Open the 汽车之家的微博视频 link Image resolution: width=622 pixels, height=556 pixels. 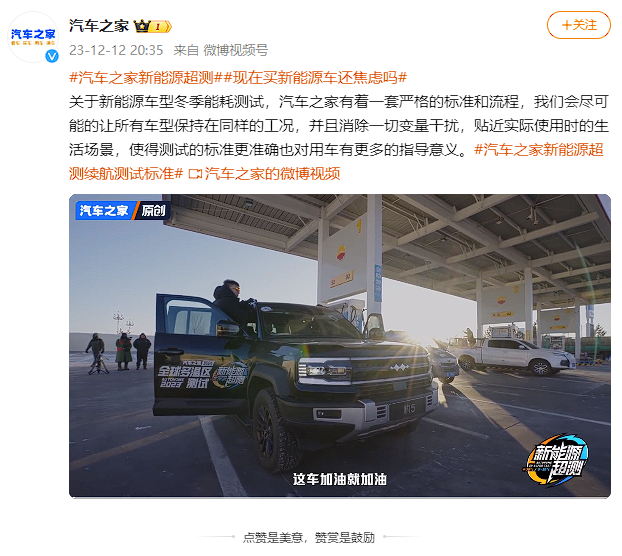(272, 174)
